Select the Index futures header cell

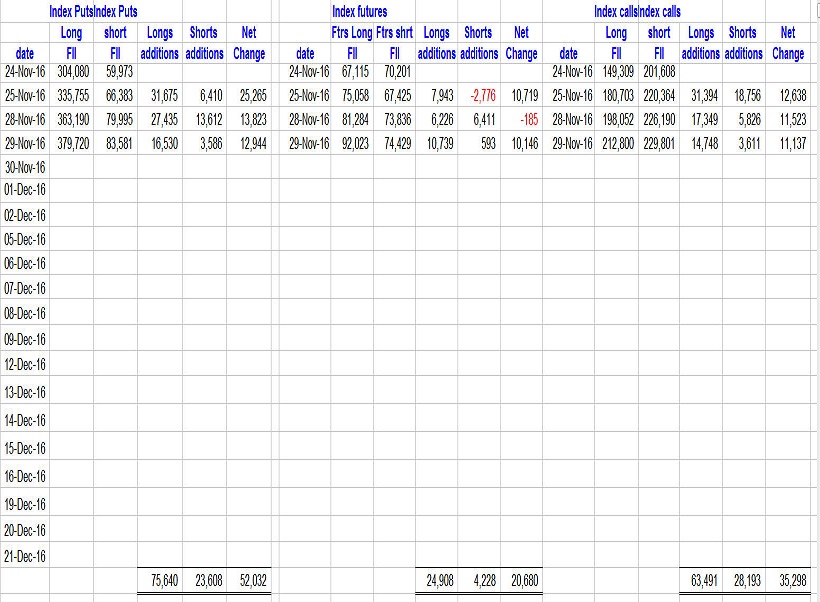(359, 12)
